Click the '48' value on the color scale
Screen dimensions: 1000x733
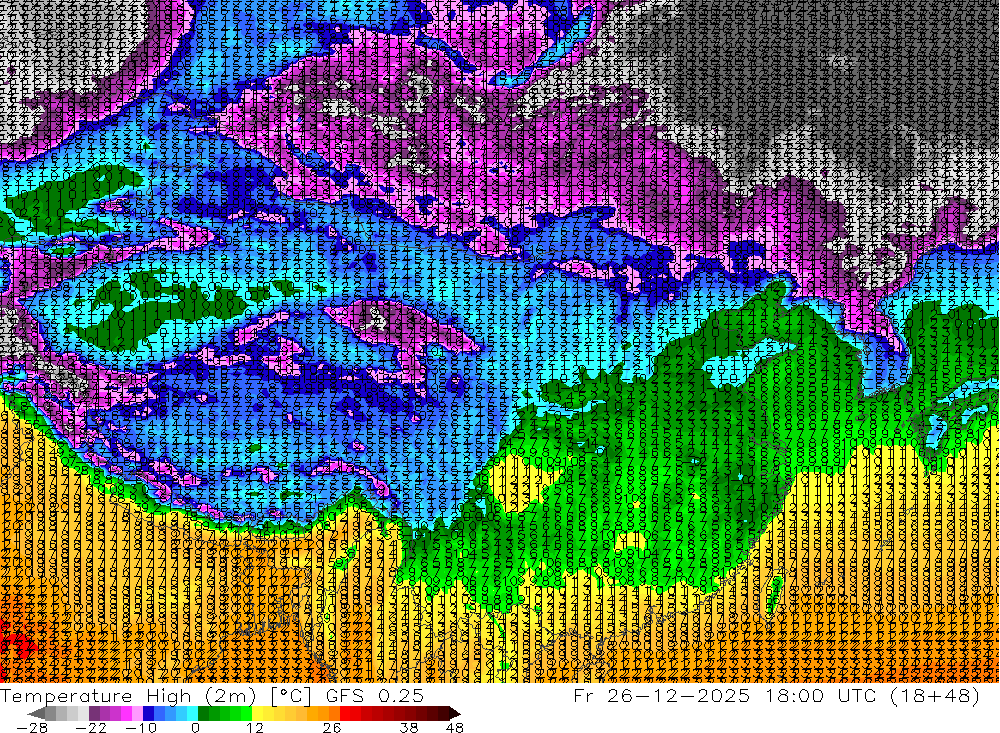[455, 728]
